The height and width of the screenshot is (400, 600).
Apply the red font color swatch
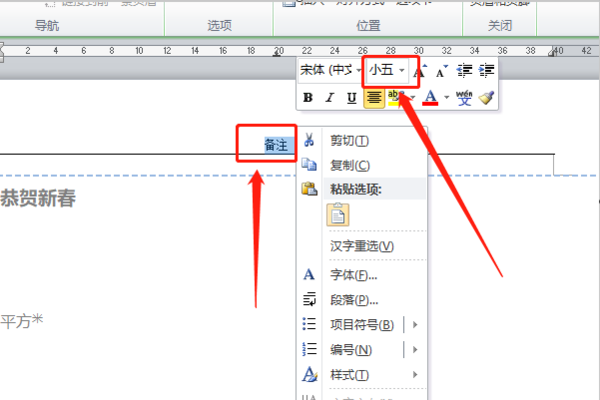(x=430, y=98)
